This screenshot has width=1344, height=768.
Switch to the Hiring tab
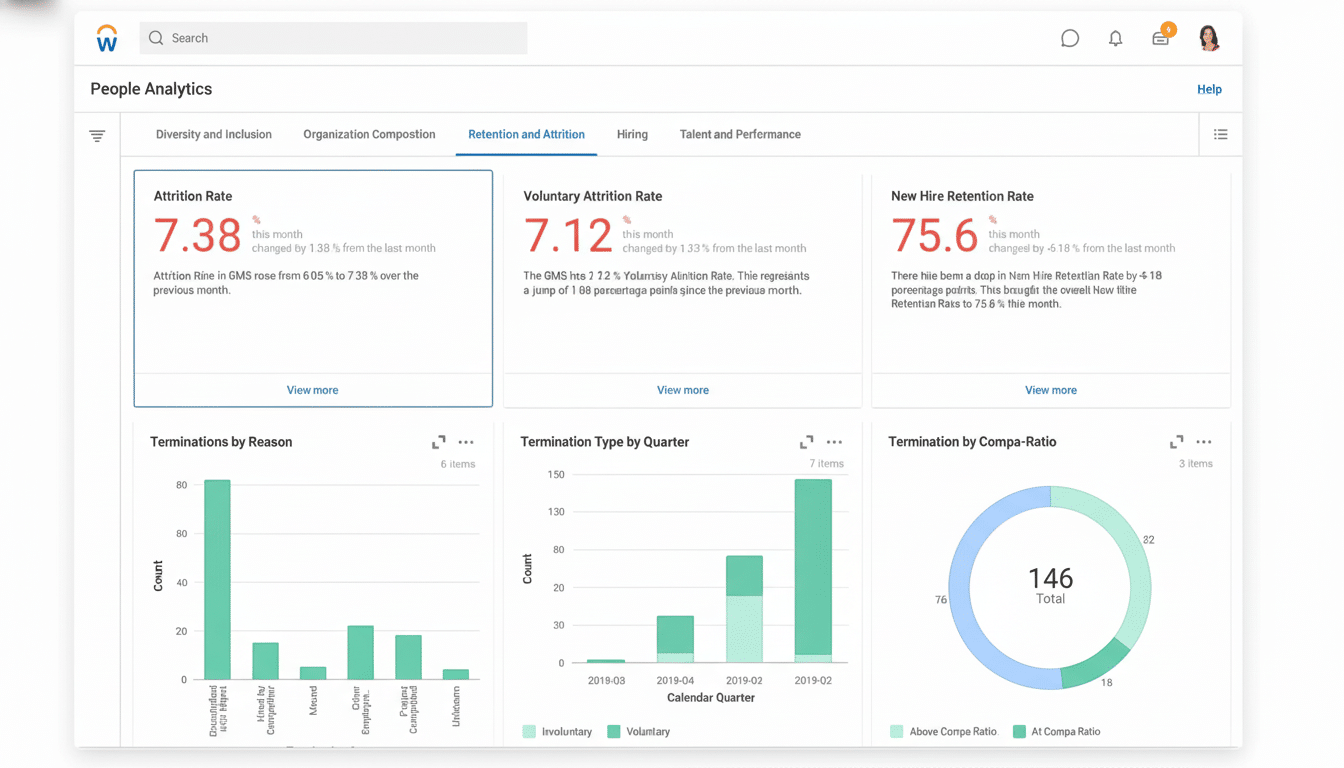click(632, 134)
